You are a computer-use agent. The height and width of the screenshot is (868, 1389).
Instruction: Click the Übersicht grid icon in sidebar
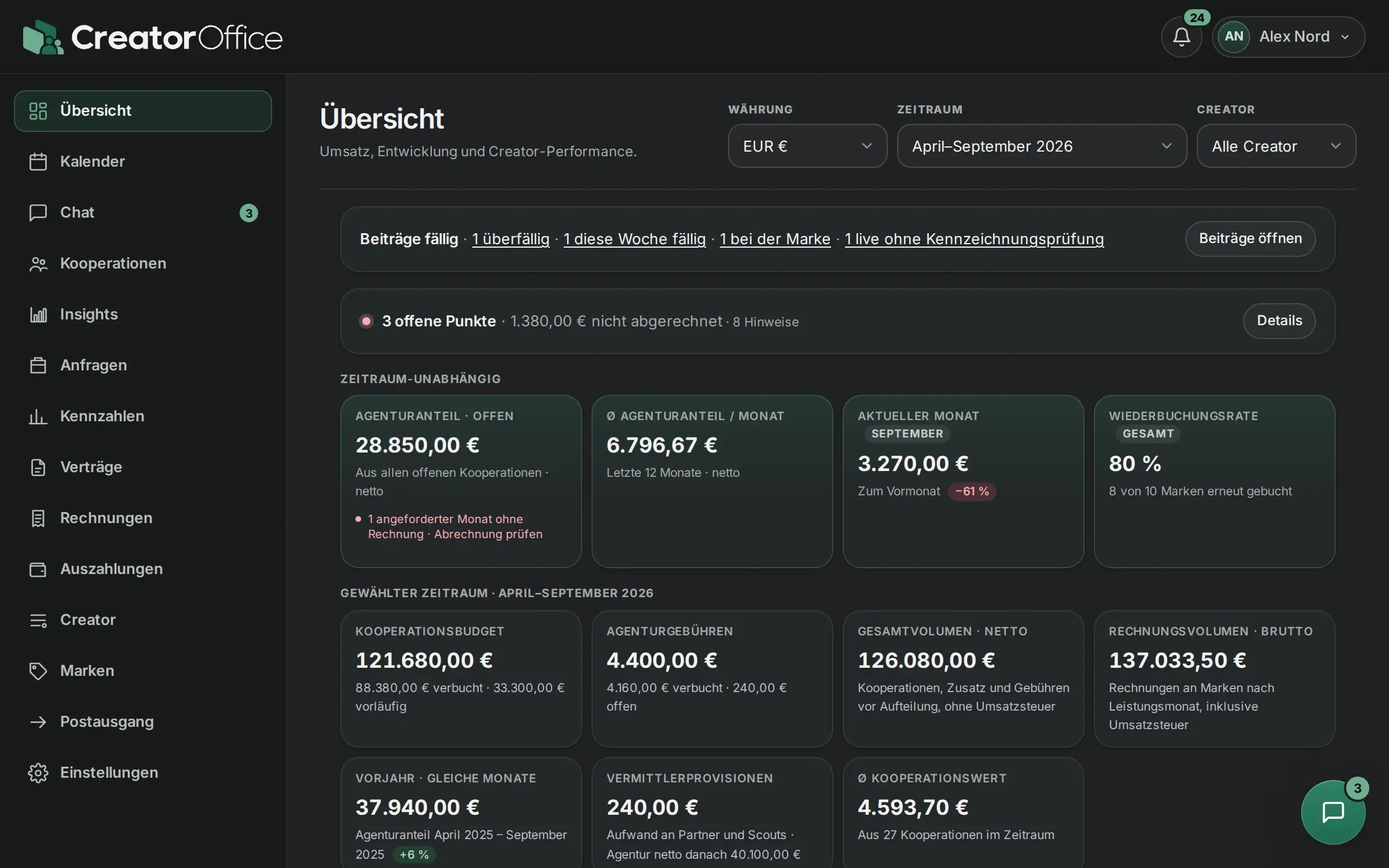coord(38,111)
